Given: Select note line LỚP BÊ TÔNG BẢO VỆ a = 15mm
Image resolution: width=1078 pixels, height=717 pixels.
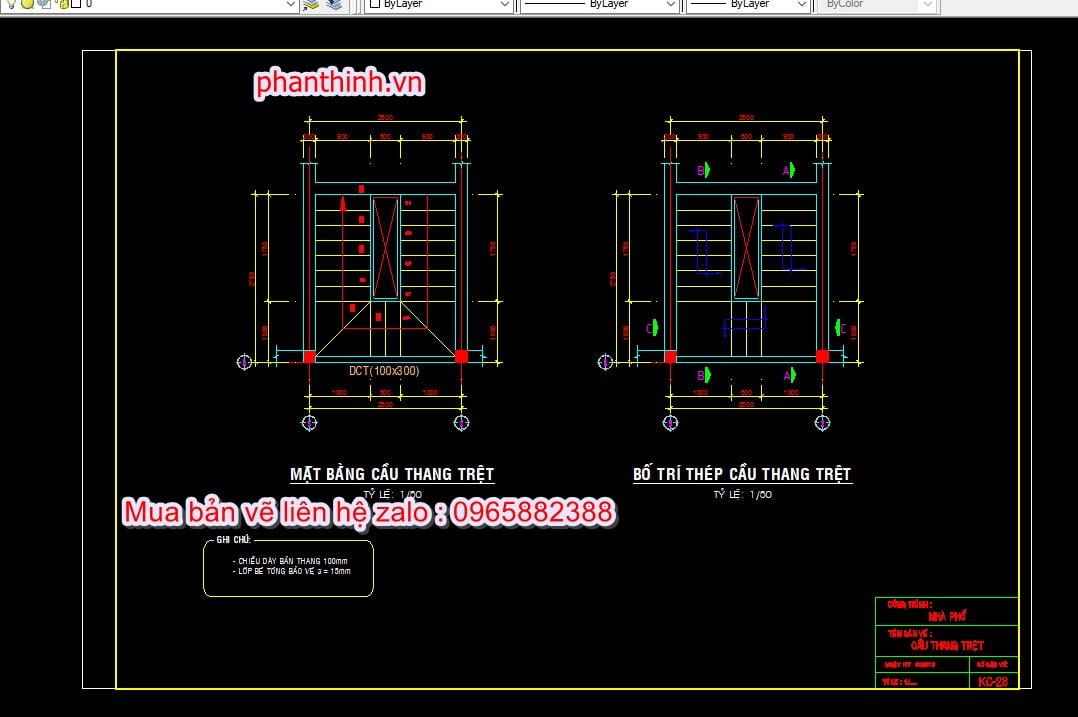Looking at the screenshot, I should [292, 571].
